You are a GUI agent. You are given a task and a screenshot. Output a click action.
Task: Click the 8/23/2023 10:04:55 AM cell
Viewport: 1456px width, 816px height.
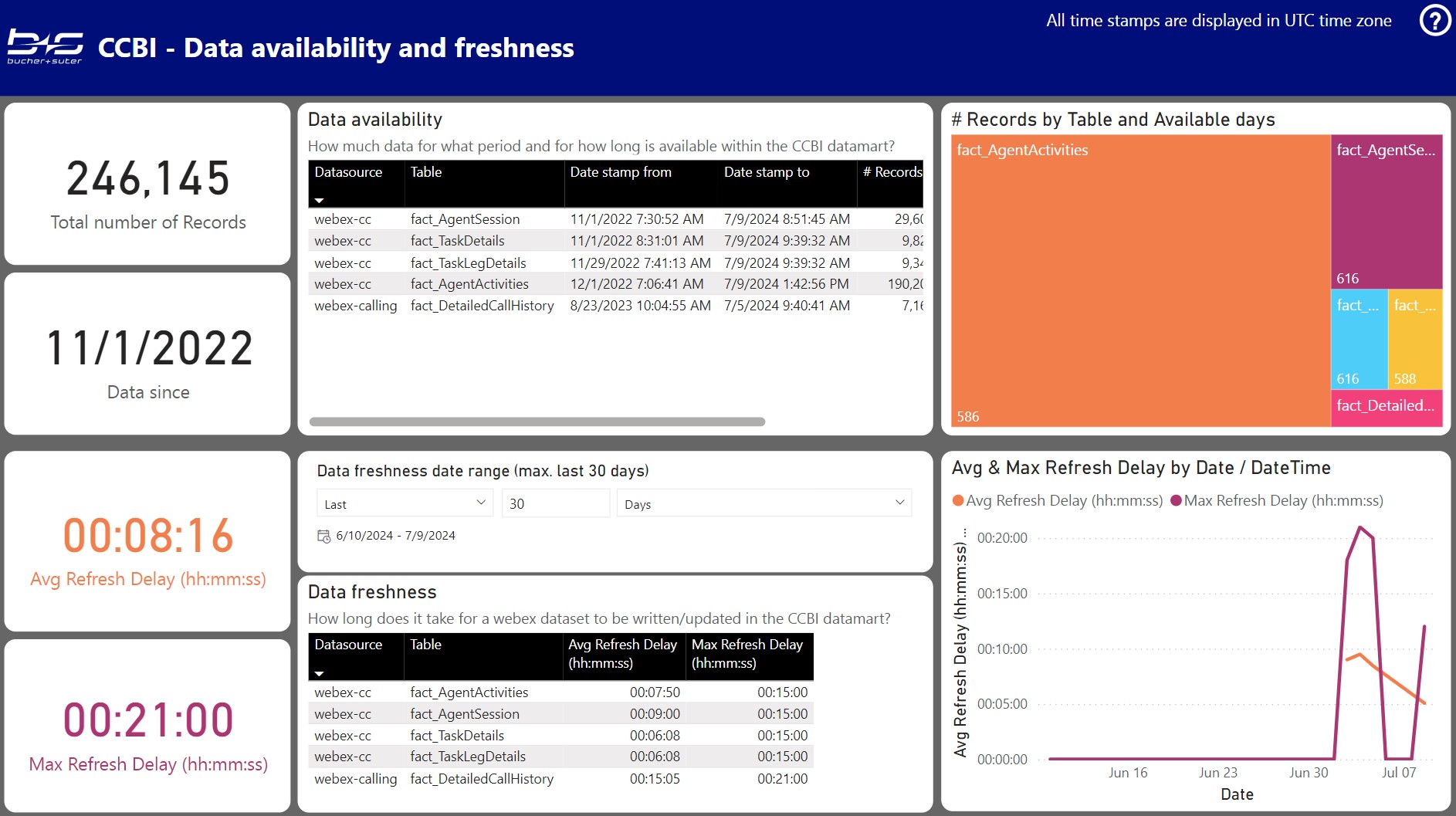(640, 306)
